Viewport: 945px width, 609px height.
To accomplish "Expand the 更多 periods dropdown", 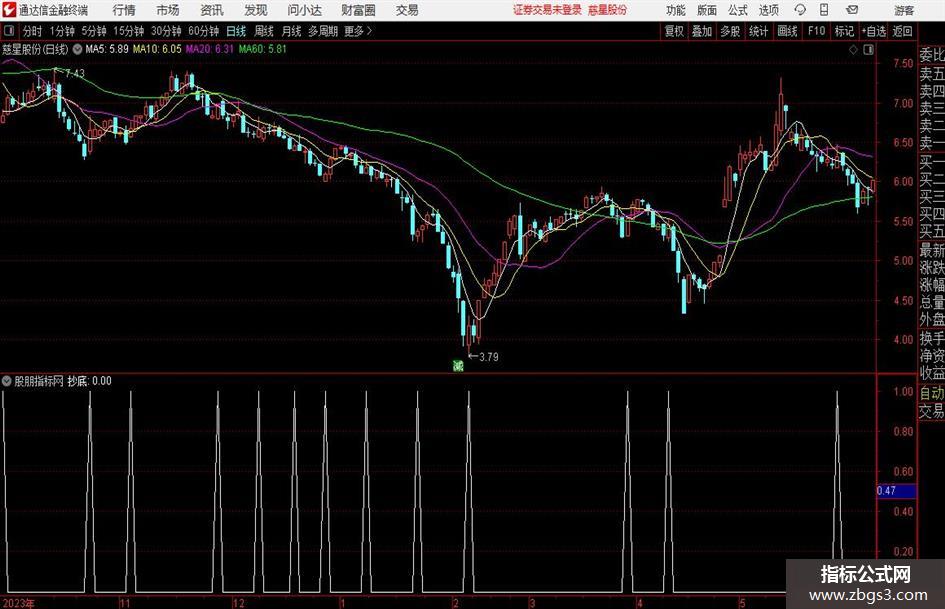I will tap(358, 31).
